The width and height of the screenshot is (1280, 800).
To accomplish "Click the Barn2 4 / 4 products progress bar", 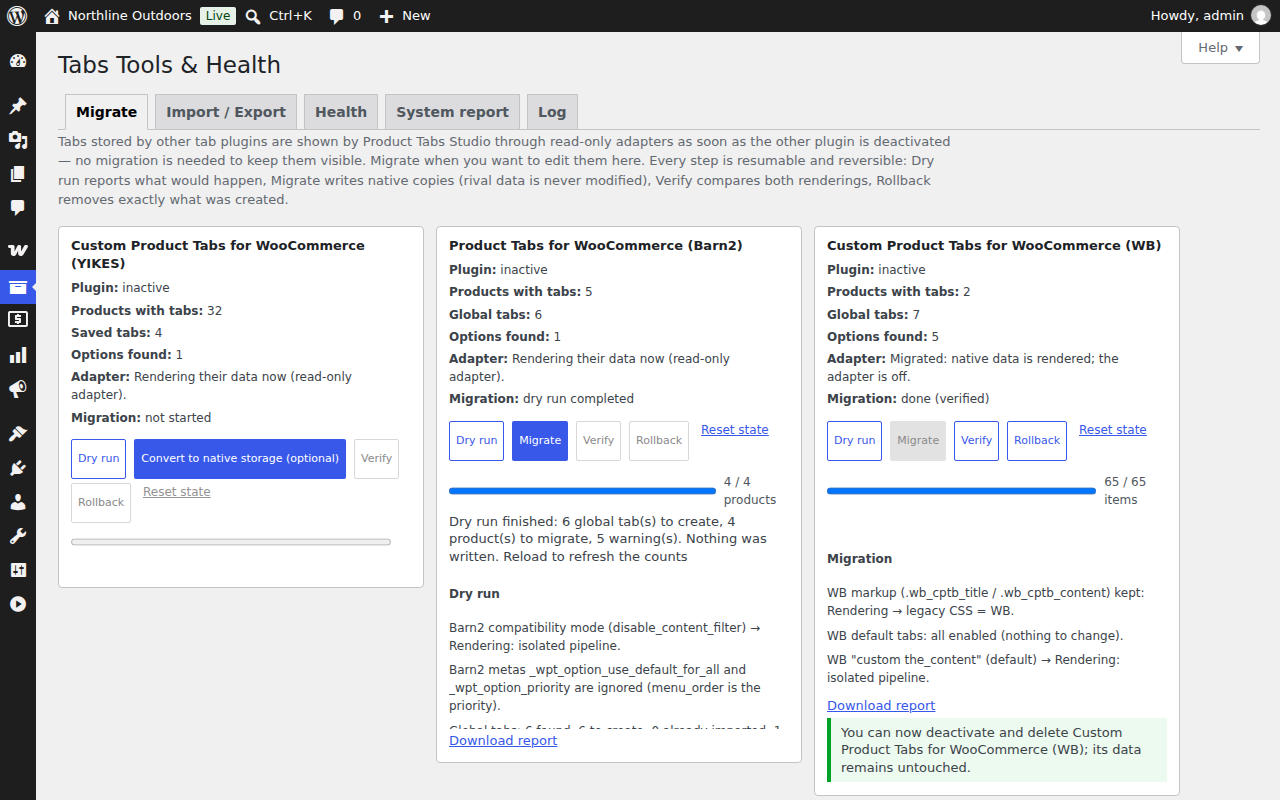I will 582,491.
